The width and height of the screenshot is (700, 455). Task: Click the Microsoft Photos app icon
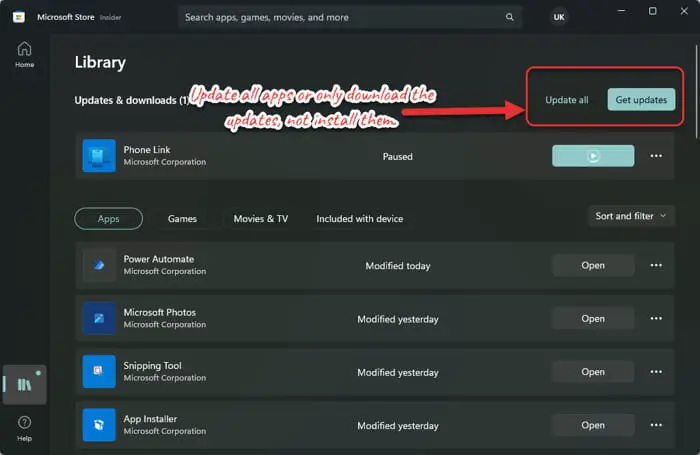pos(99,318)
